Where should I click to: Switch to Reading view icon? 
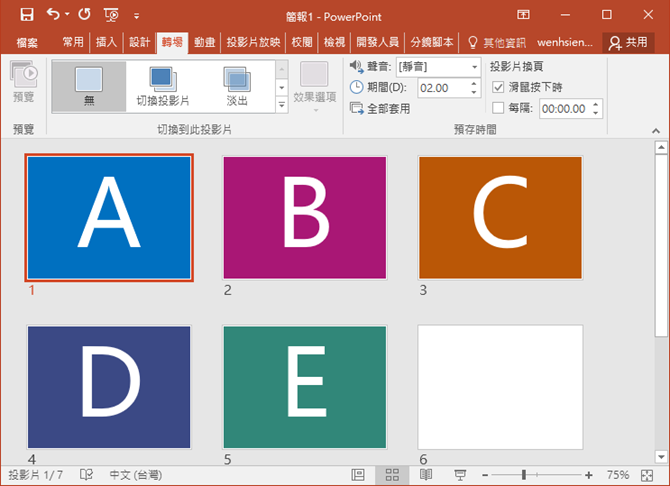426,475
